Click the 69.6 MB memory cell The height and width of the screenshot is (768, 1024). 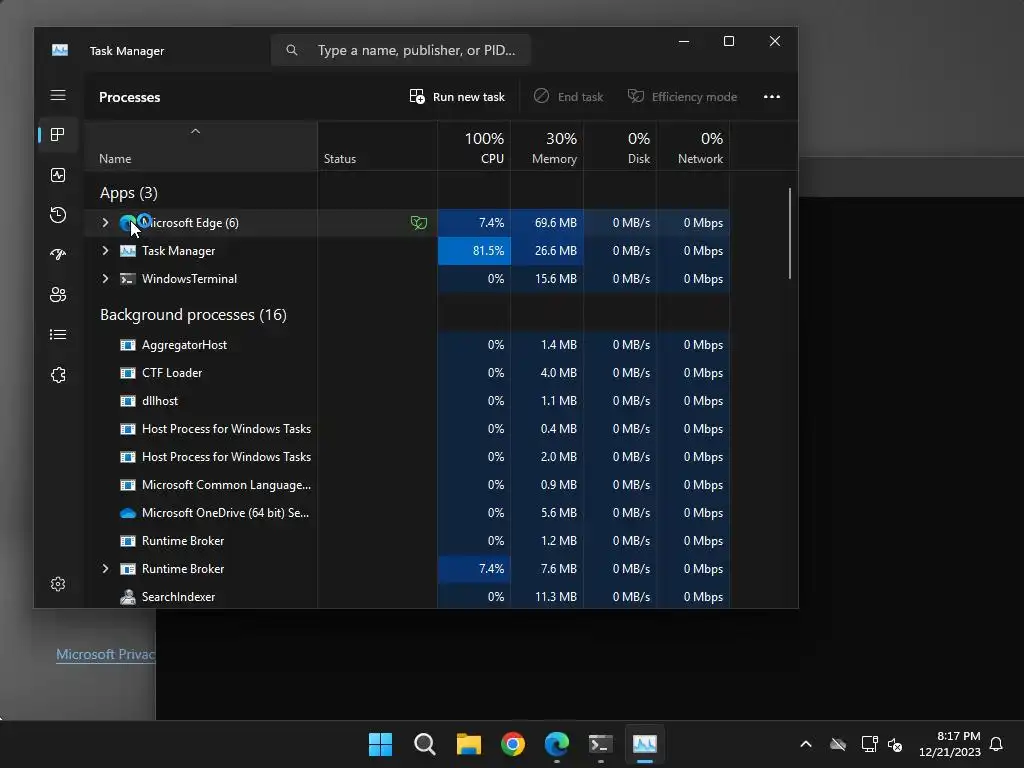coord(547,223)
